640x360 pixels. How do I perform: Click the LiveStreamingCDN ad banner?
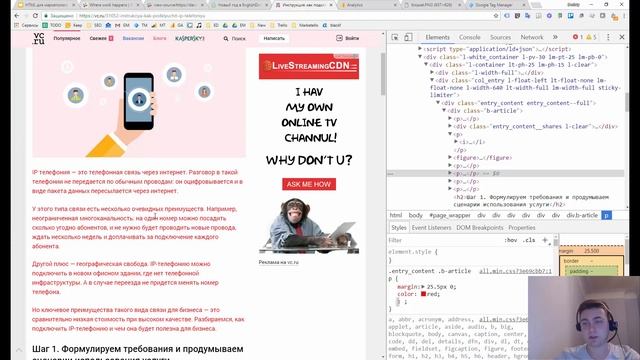pos(309,66)
